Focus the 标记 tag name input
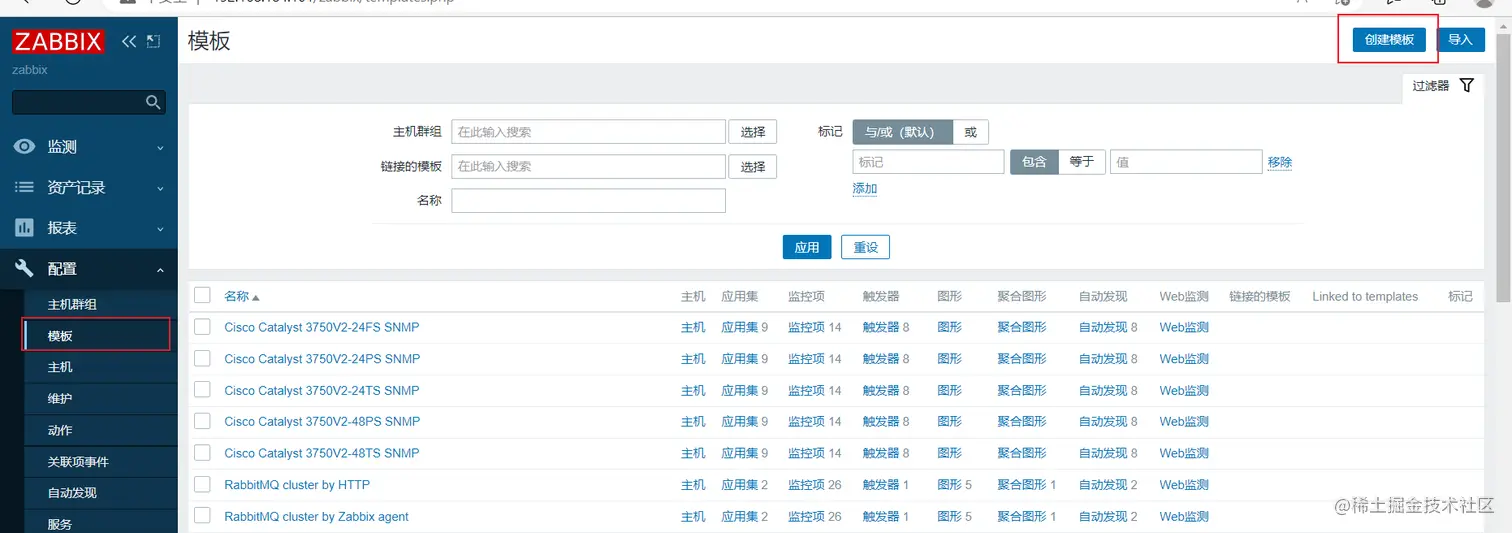This screenshot has width=1512, height=533. pos(928,162)
